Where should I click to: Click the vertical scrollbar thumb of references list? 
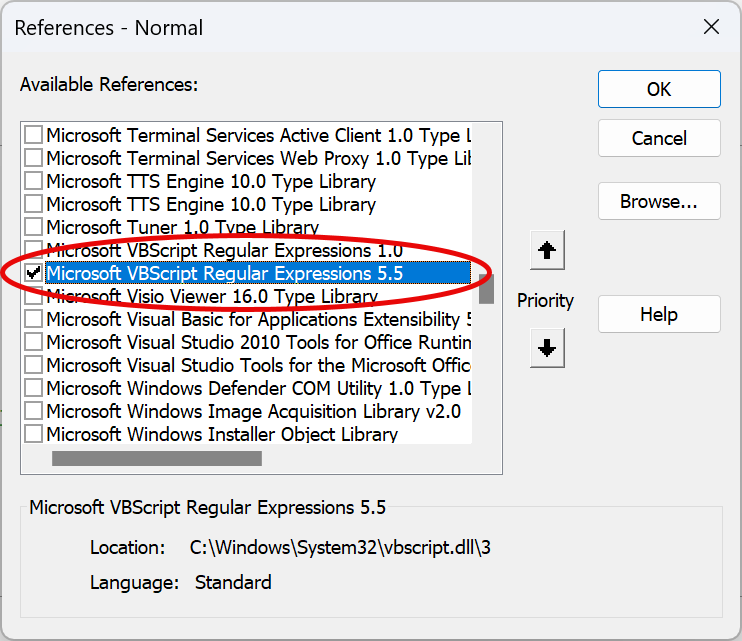486,289
